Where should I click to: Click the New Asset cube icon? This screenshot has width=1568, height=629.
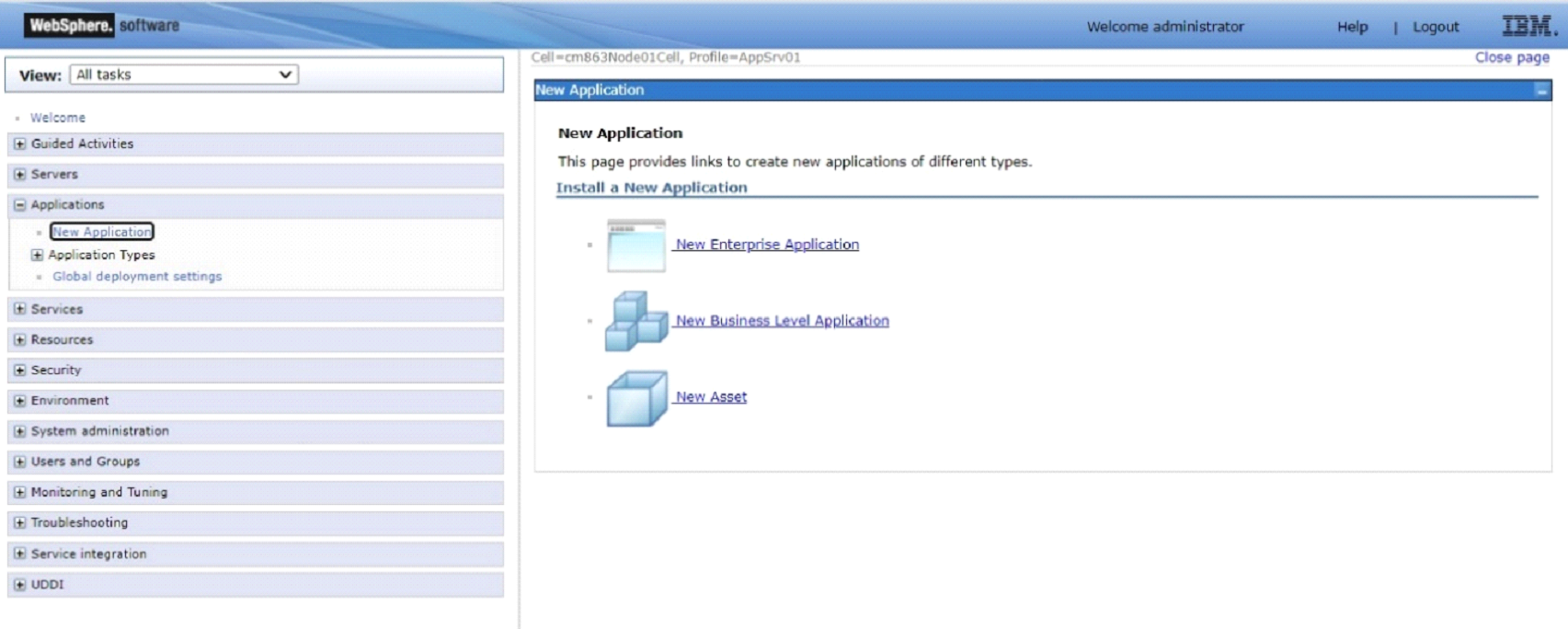click(x=636, y=398)
